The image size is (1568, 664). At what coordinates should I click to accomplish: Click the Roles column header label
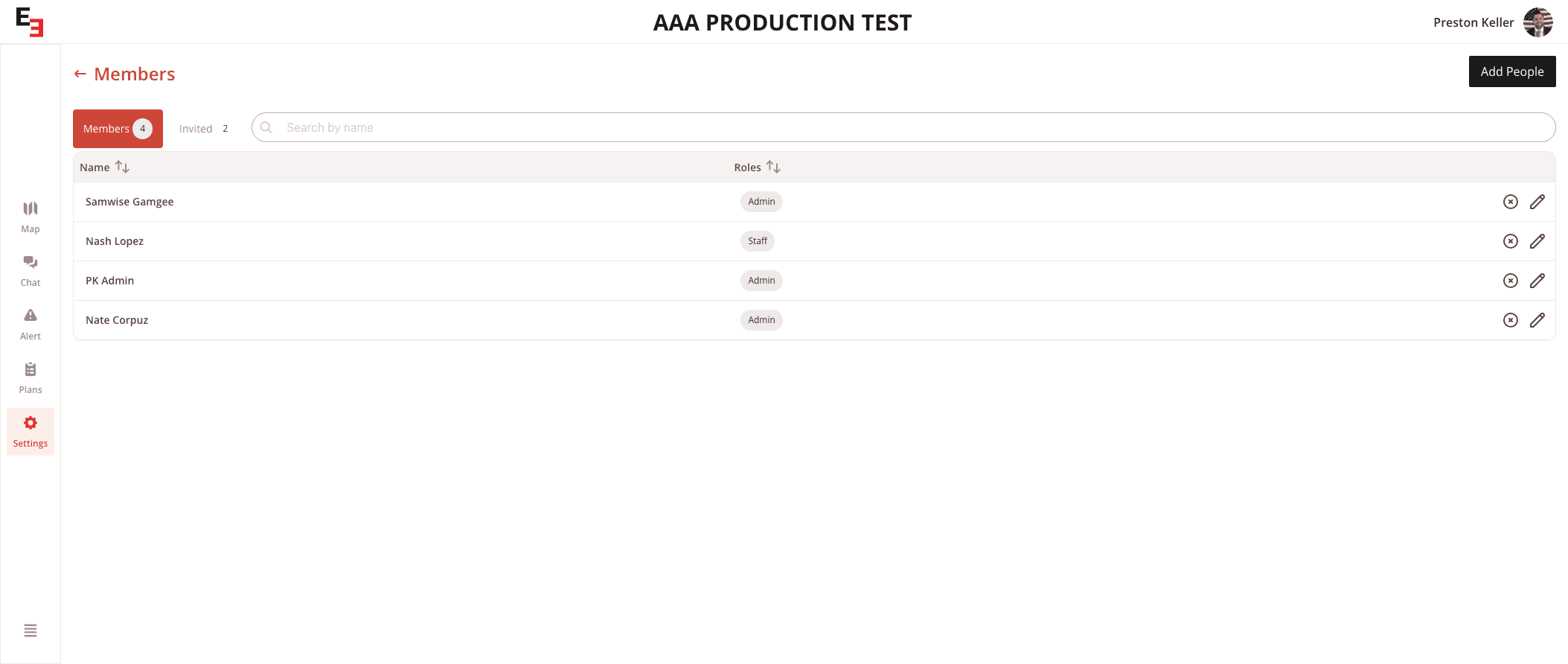(747, 167)
